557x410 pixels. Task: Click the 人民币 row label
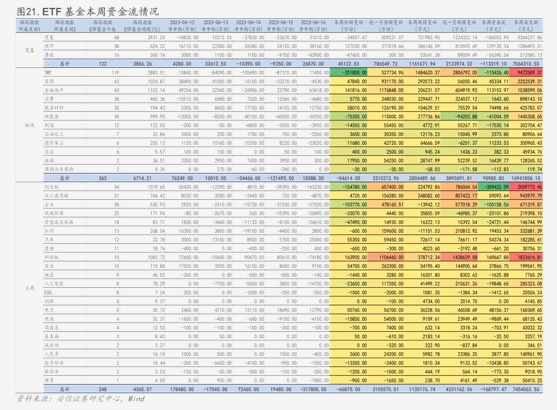coord(52,354)
